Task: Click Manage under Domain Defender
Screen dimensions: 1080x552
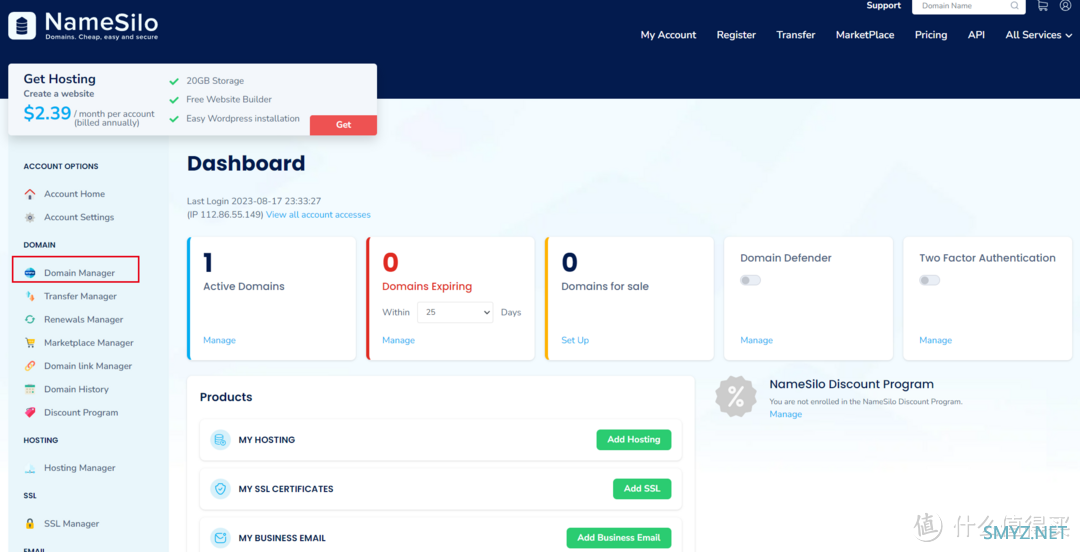Action: click(756, 340)
